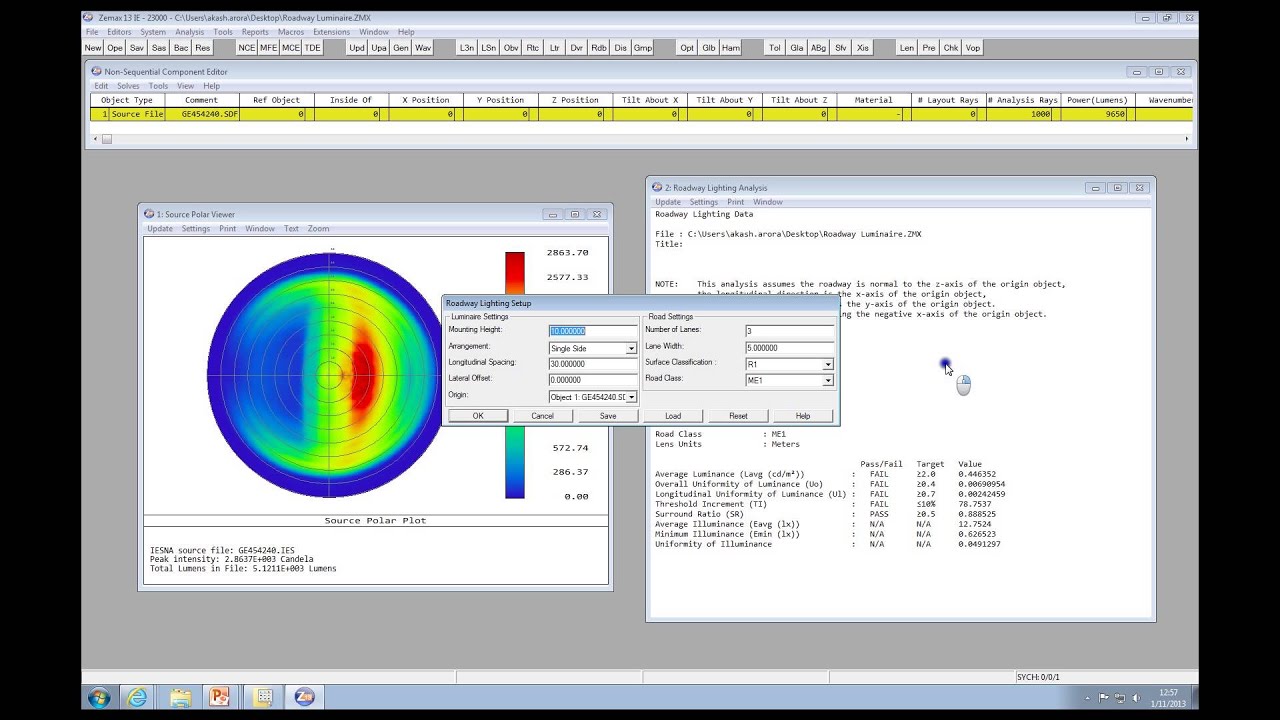1280x720 pixels.
Task: Click the Opt optimization toolbar button
Action: (x=687, y=48)
